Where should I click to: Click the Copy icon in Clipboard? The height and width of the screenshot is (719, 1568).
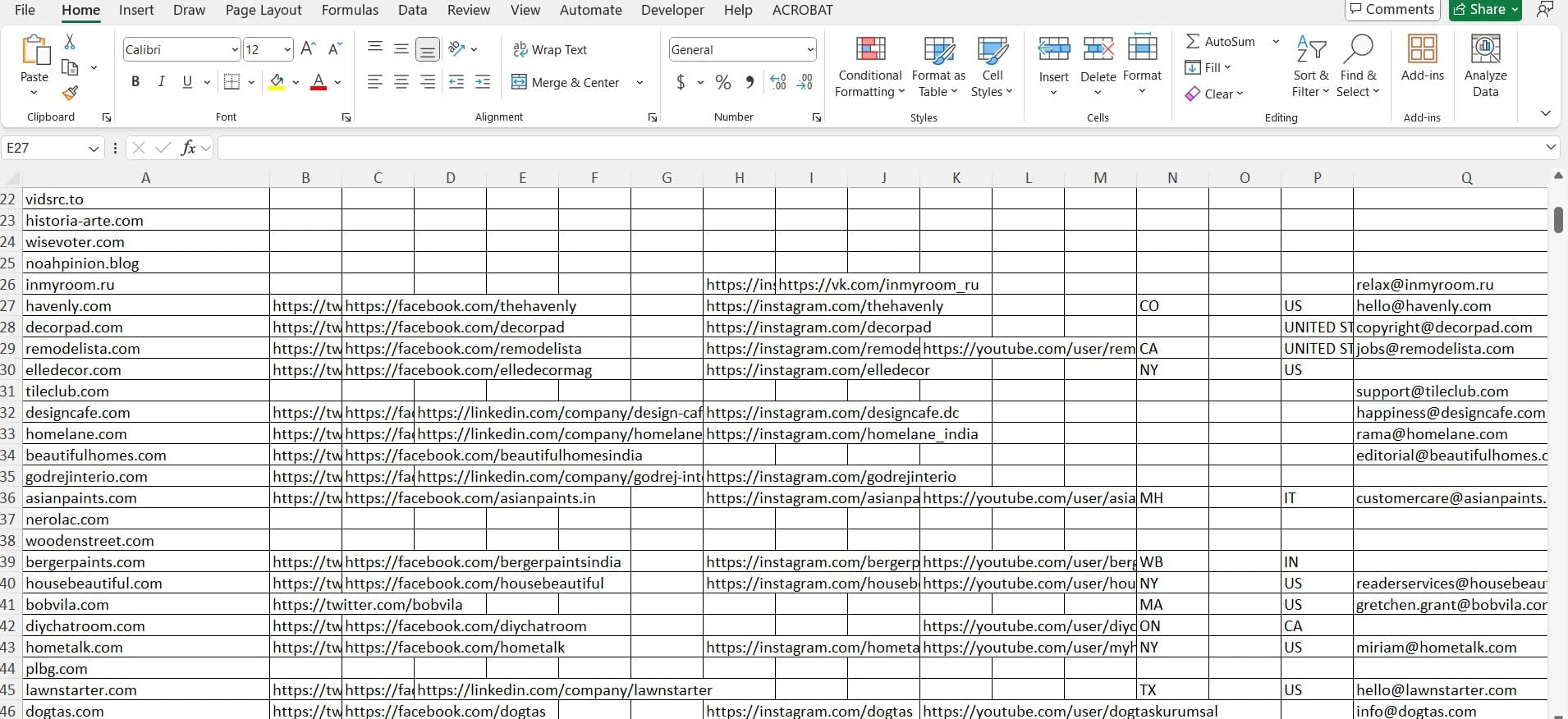tap(71, 68)
